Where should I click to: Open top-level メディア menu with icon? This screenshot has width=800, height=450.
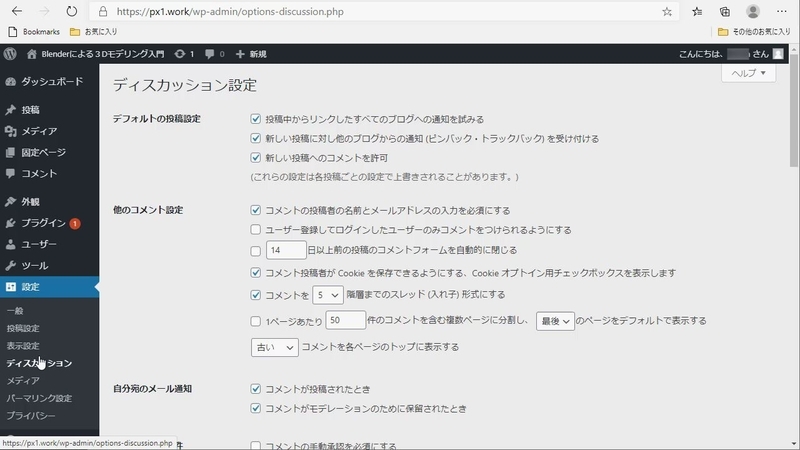coord(49,131)
